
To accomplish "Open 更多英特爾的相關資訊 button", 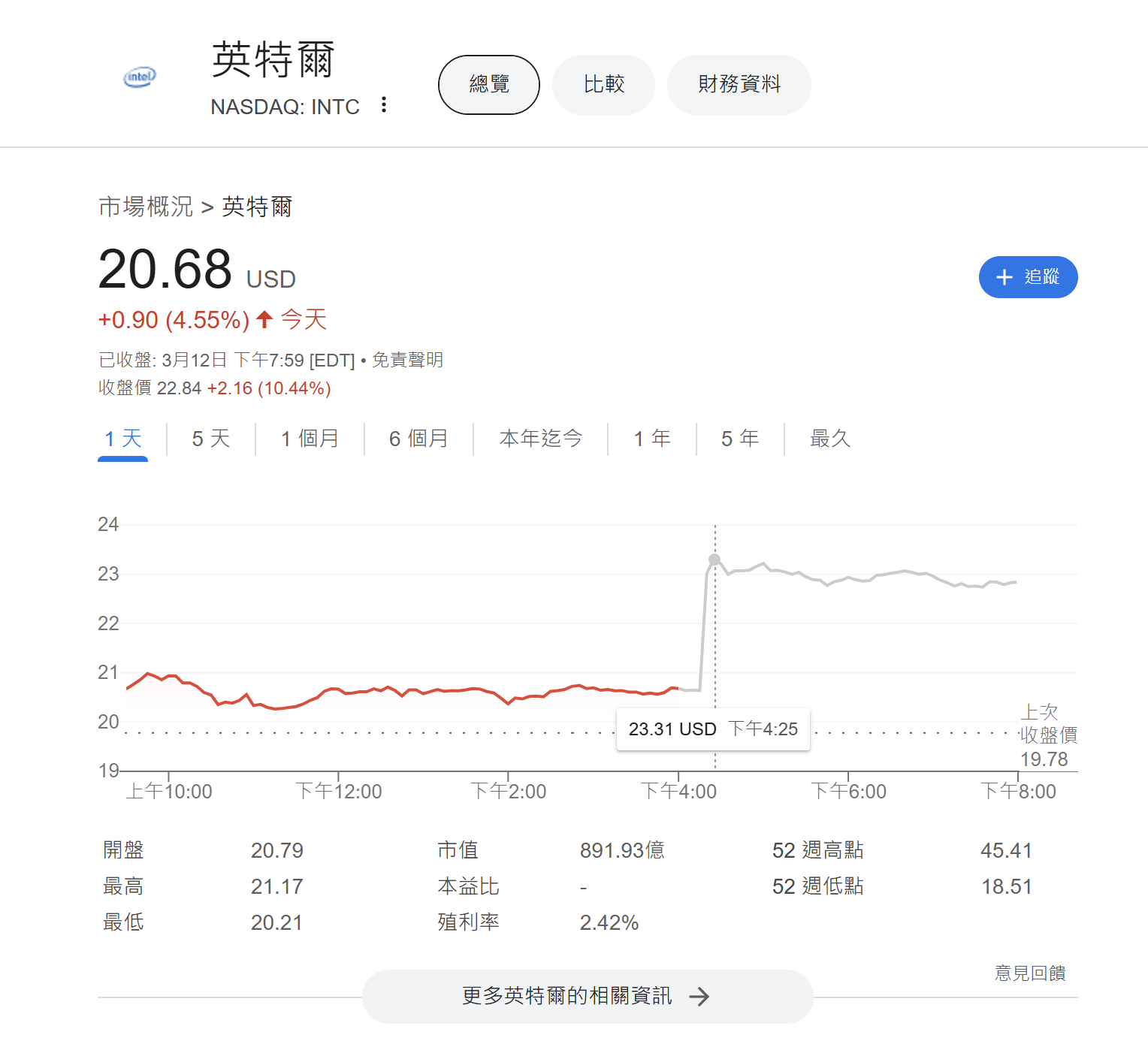I will coord(588,997).
